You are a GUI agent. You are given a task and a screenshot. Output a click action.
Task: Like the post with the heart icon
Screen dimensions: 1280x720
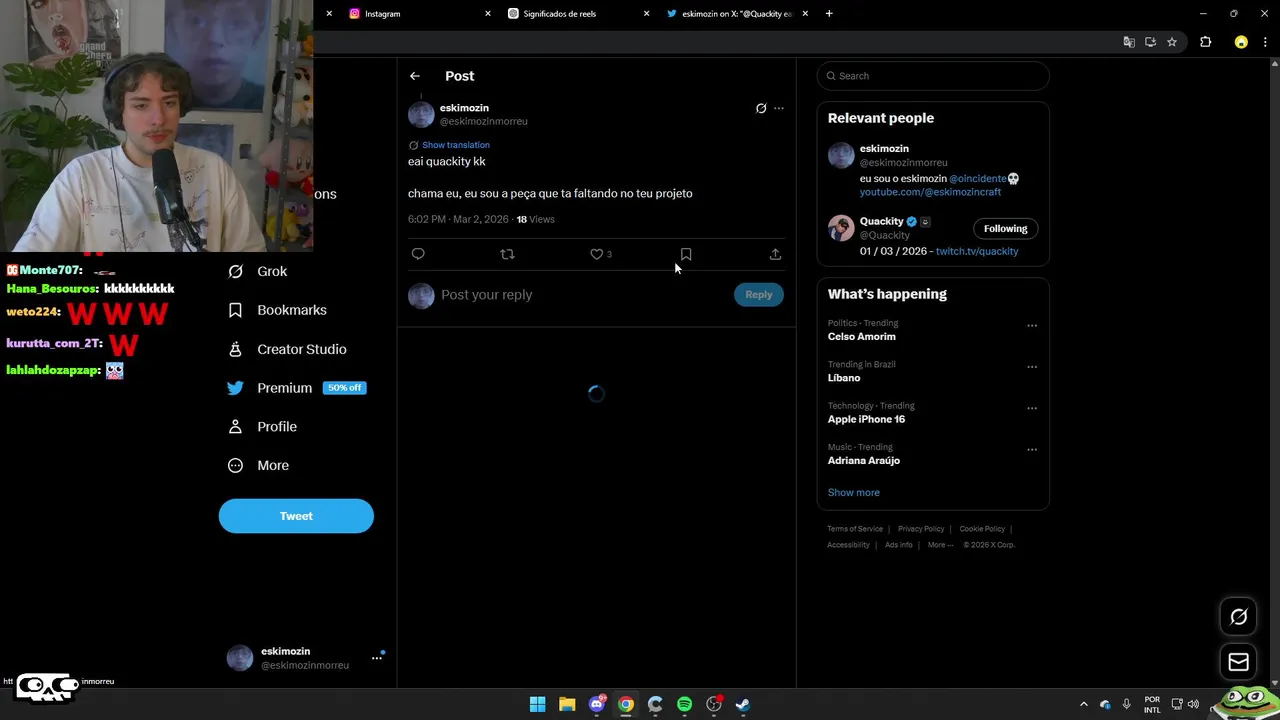coord(597,254)
